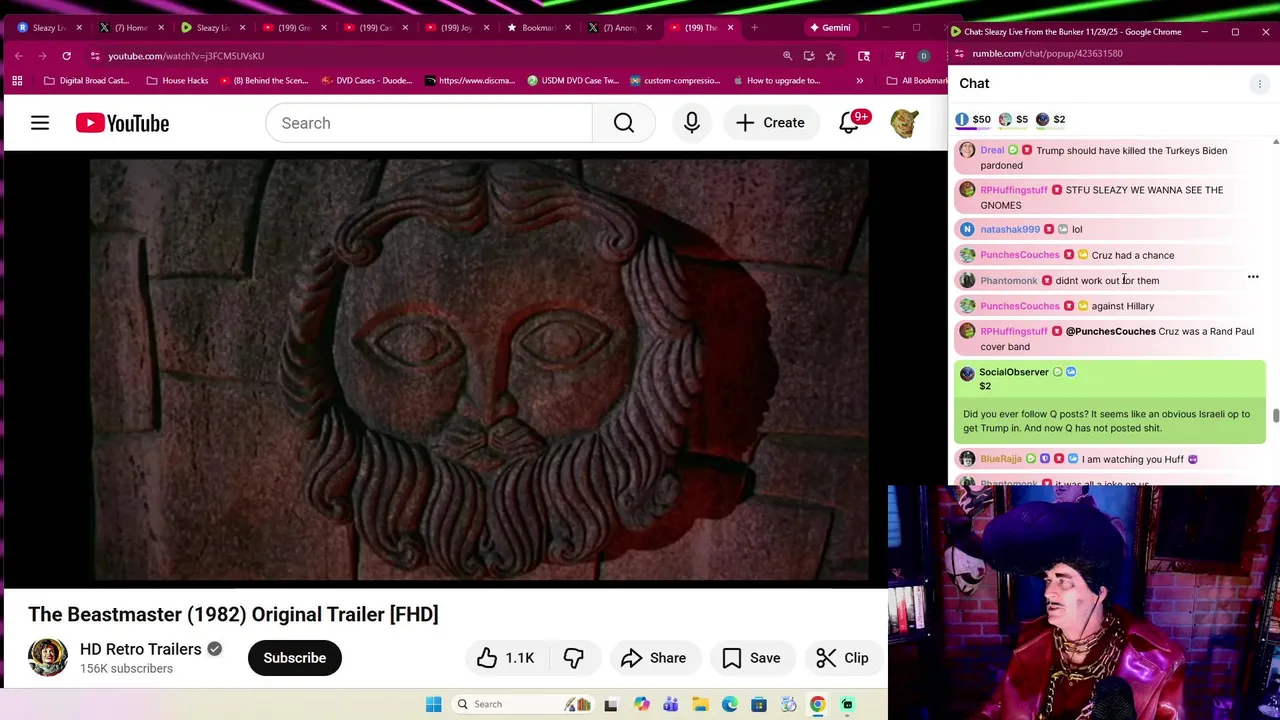Dislike the Beastmaster trailer video

[573, 658]
